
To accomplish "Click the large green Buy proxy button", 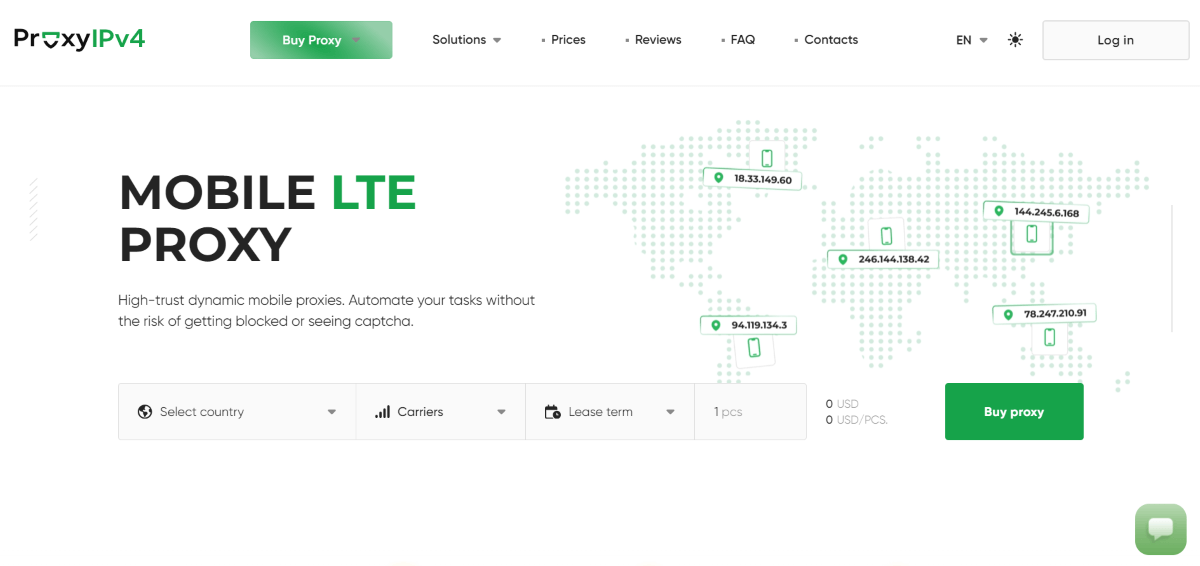I will click(x=1013, y=412).
